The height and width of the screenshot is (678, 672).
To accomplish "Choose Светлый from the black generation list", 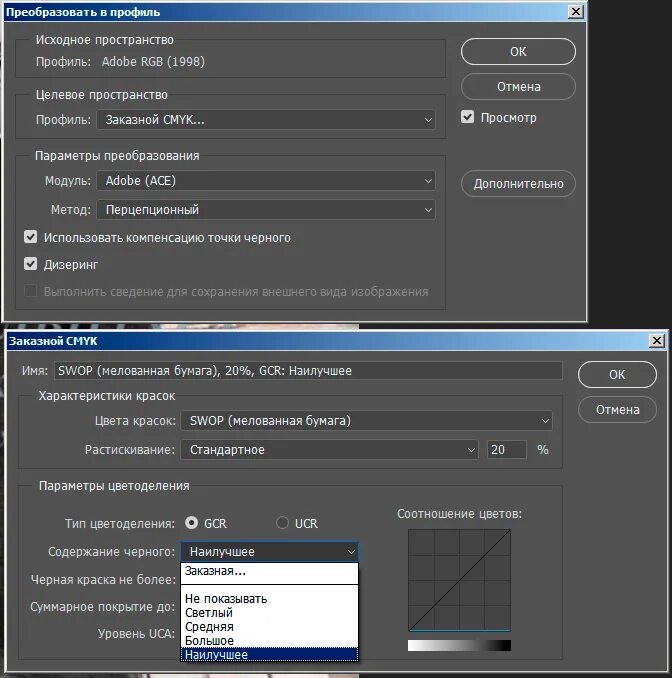I will point(269,613).
